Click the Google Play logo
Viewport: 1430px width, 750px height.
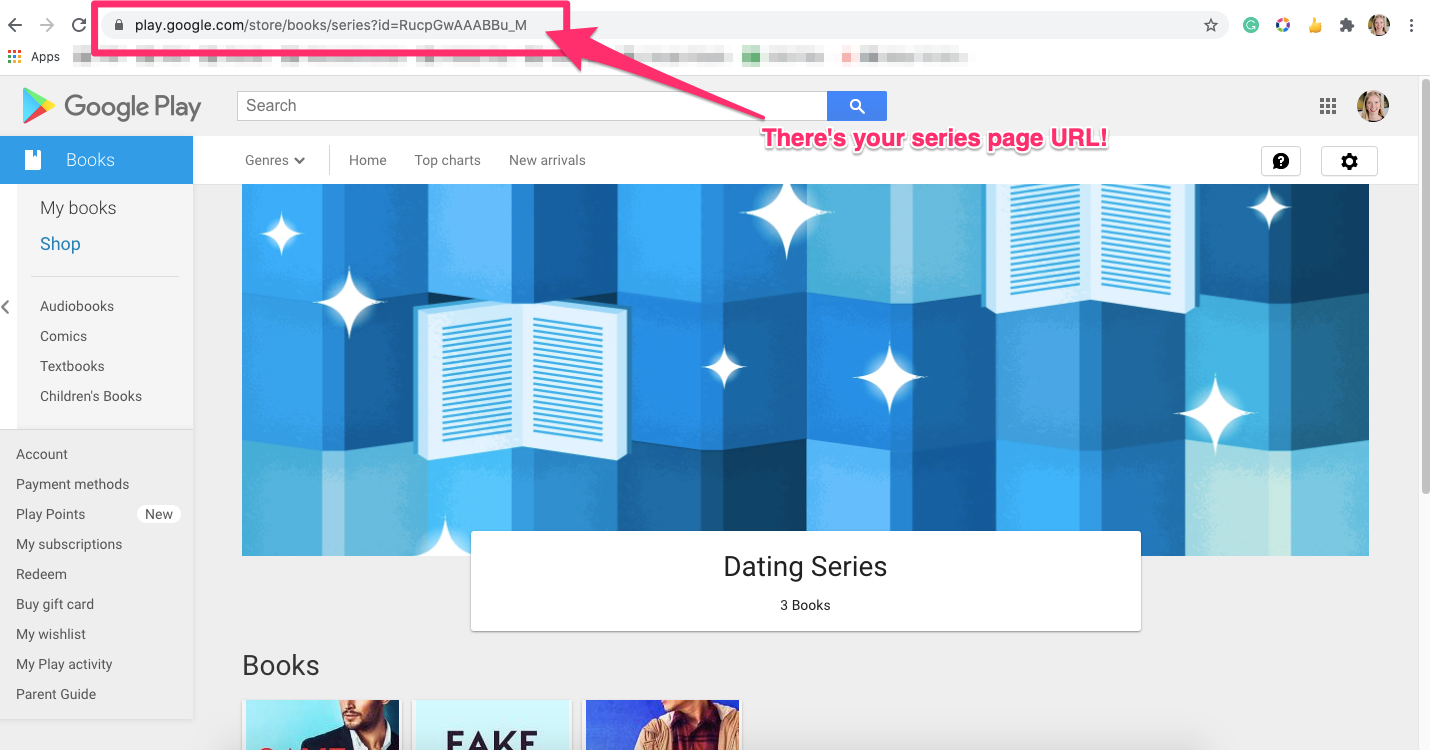tap(112, 106)
